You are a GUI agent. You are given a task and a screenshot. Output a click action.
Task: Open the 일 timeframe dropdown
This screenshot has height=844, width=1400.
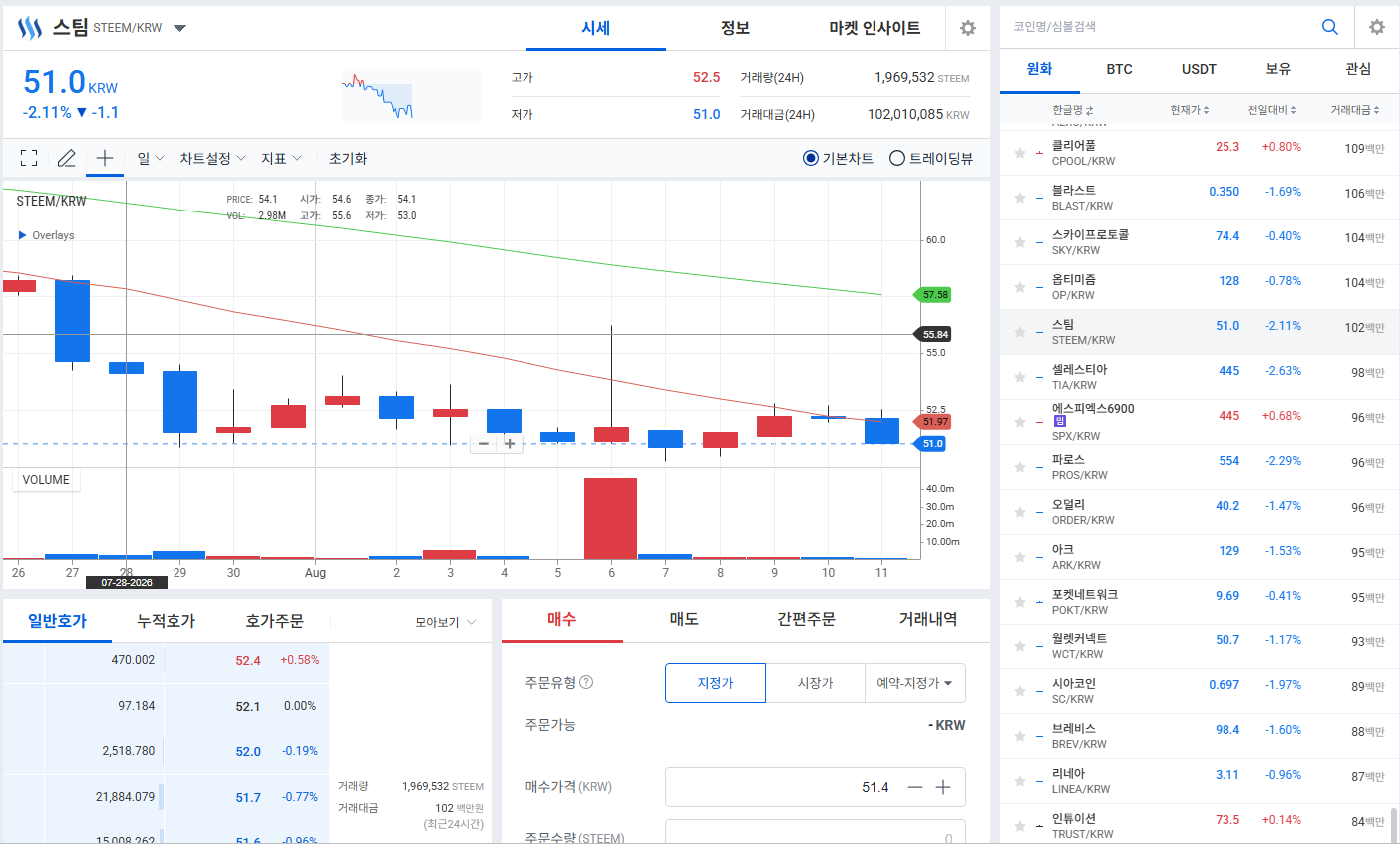click(x=151, y=158)
